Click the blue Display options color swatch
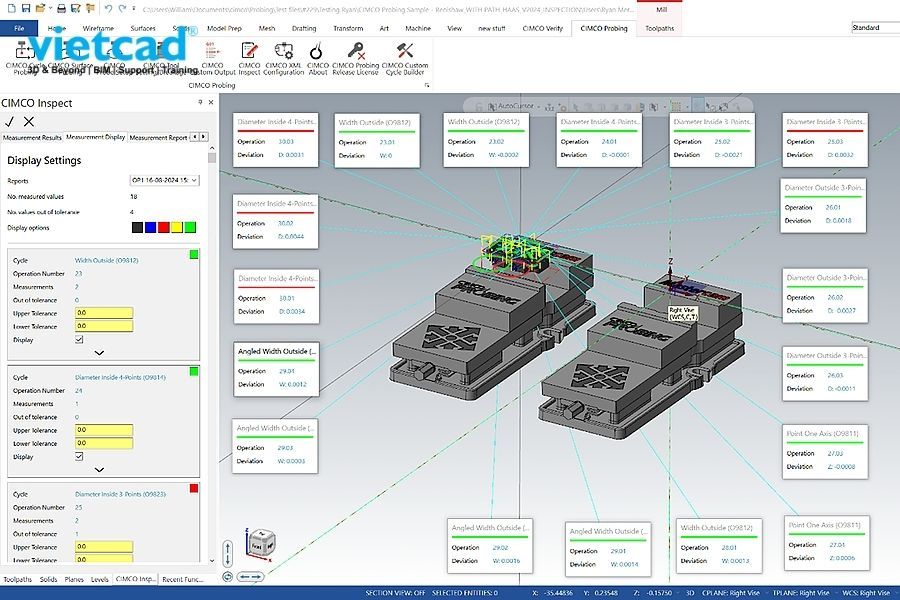 point(150,227)
